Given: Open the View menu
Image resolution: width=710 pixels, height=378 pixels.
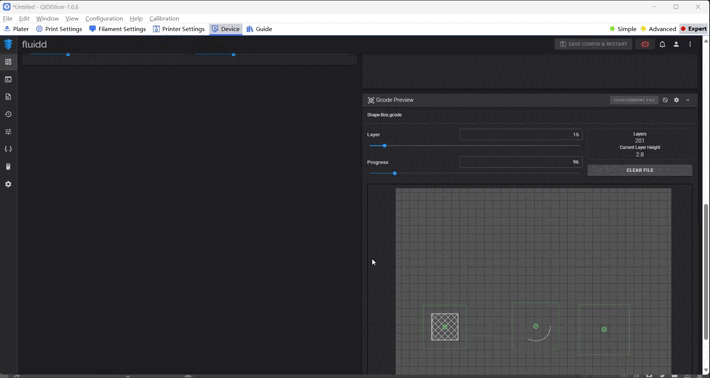Looking at the screenshot, I should (72, 19).
